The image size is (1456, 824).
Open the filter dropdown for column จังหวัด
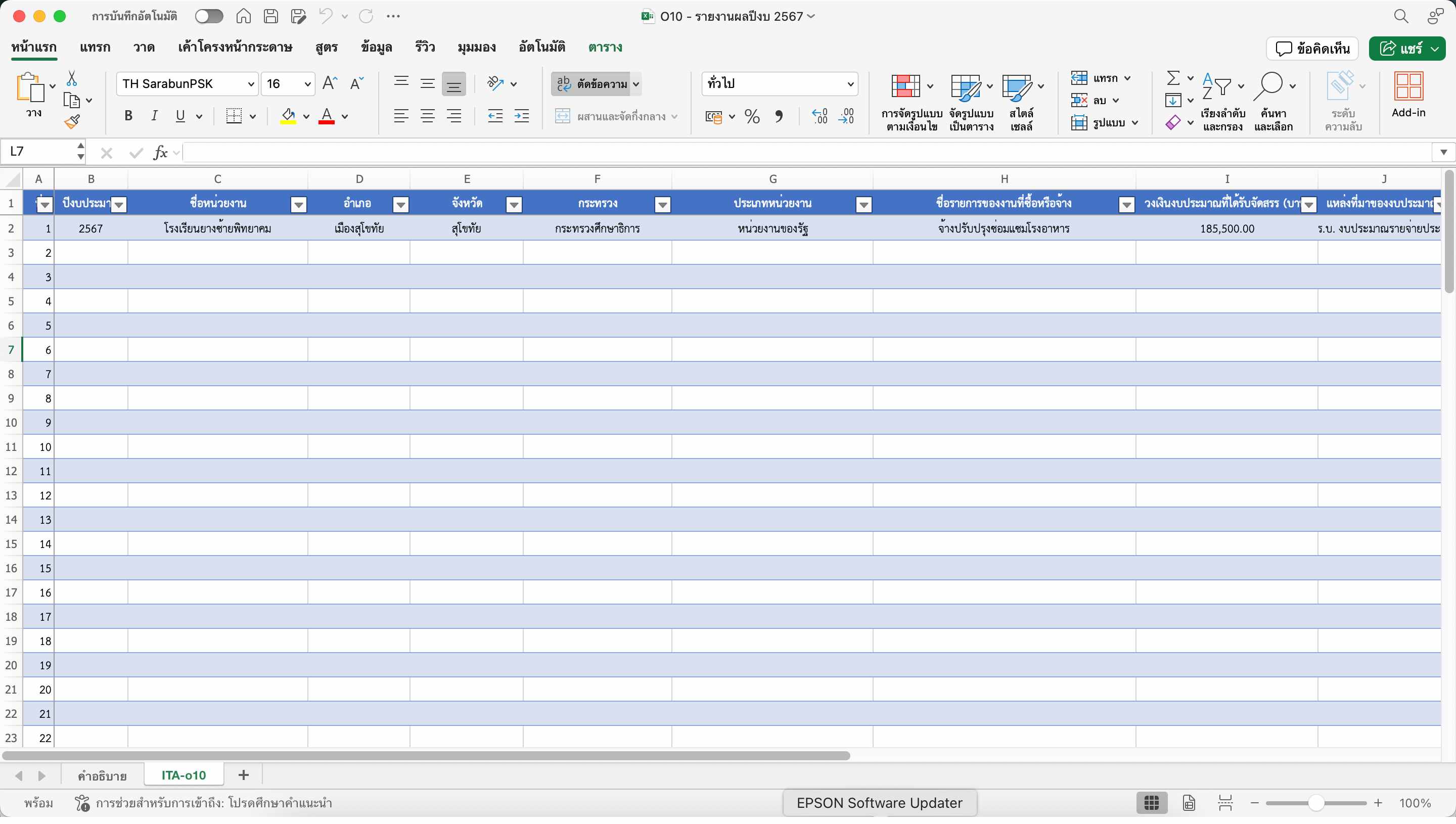(x=514, y=204)
